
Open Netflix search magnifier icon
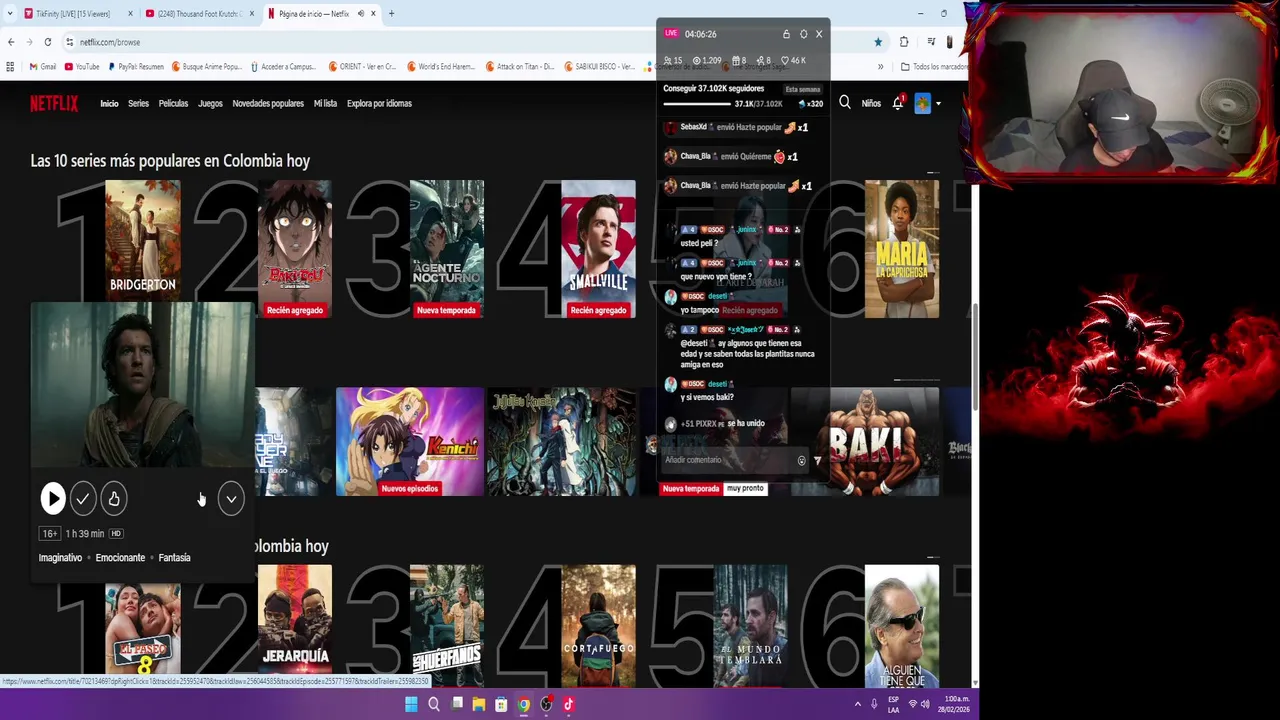coord(845,103)
